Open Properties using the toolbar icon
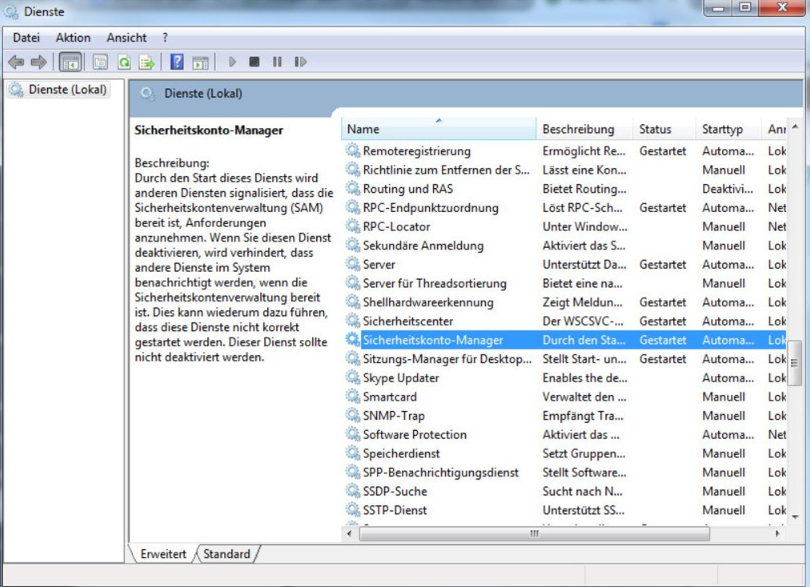The height and width of the screenshot is (587, 810). pos(100,62)
